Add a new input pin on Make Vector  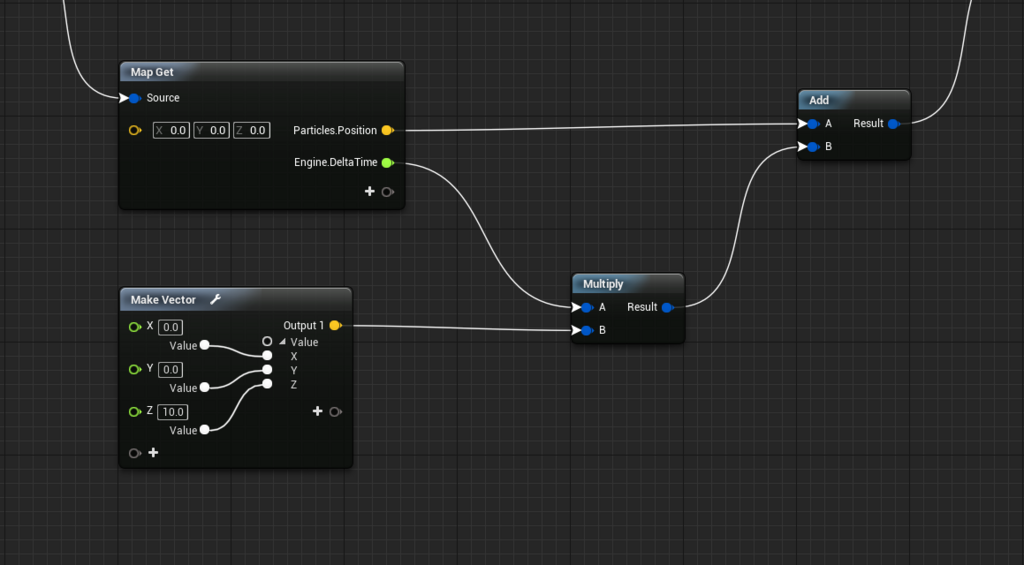pyautogui.click(x=153, y=453)
